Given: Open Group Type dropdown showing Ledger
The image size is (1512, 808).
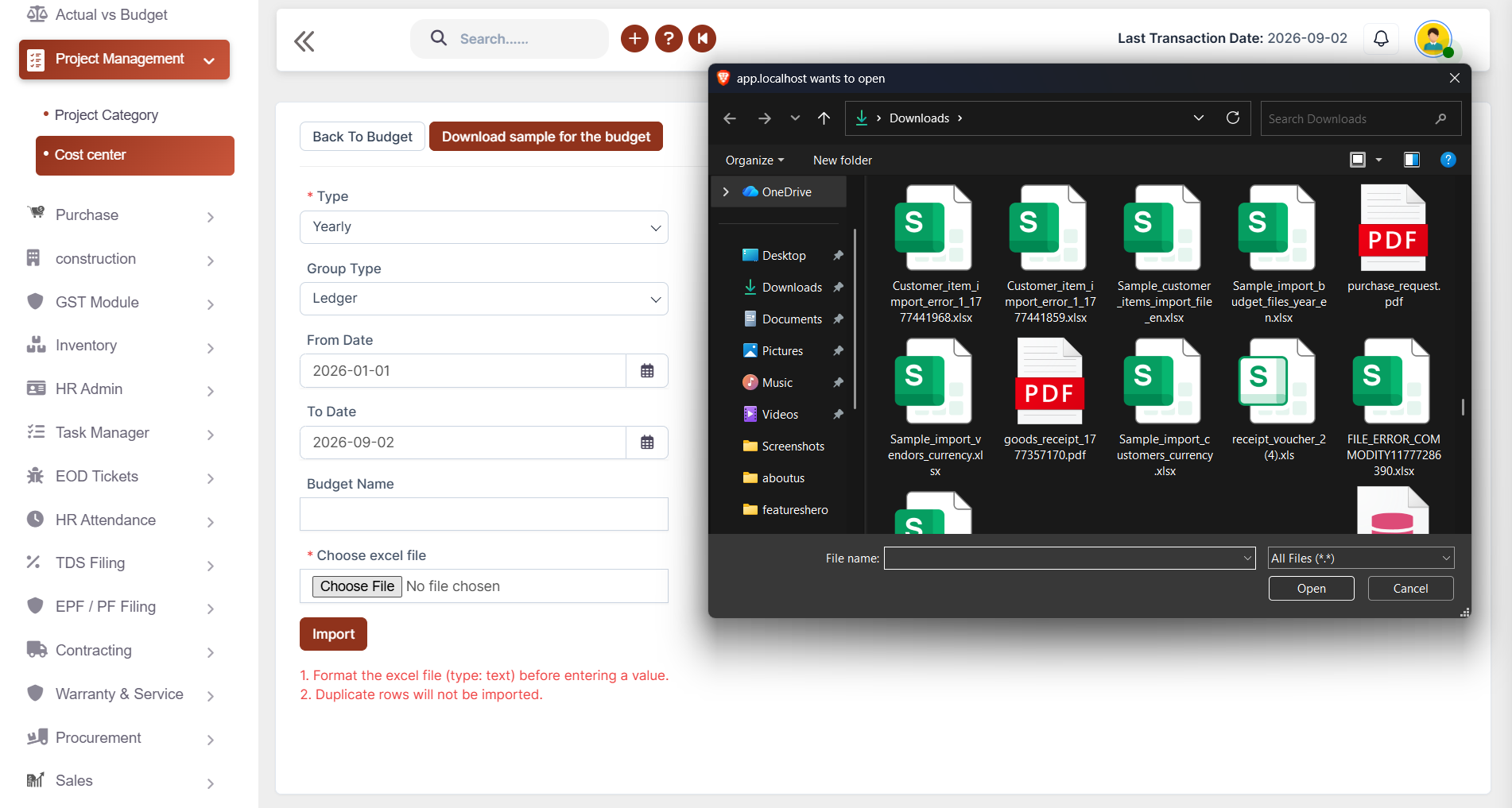Looking at the screenshot, I should tap(484, 299).
